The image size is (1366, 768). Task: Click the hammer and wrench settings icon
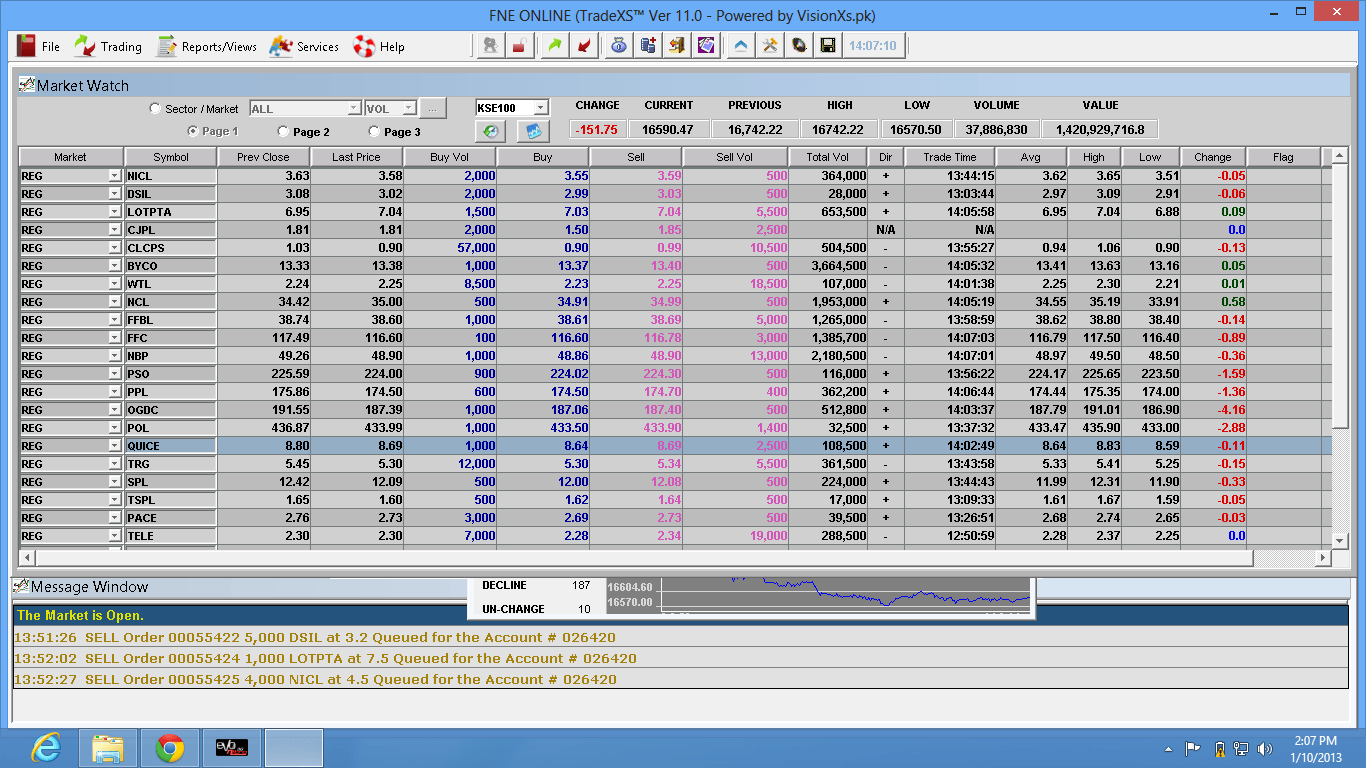[x=770, y=45]
